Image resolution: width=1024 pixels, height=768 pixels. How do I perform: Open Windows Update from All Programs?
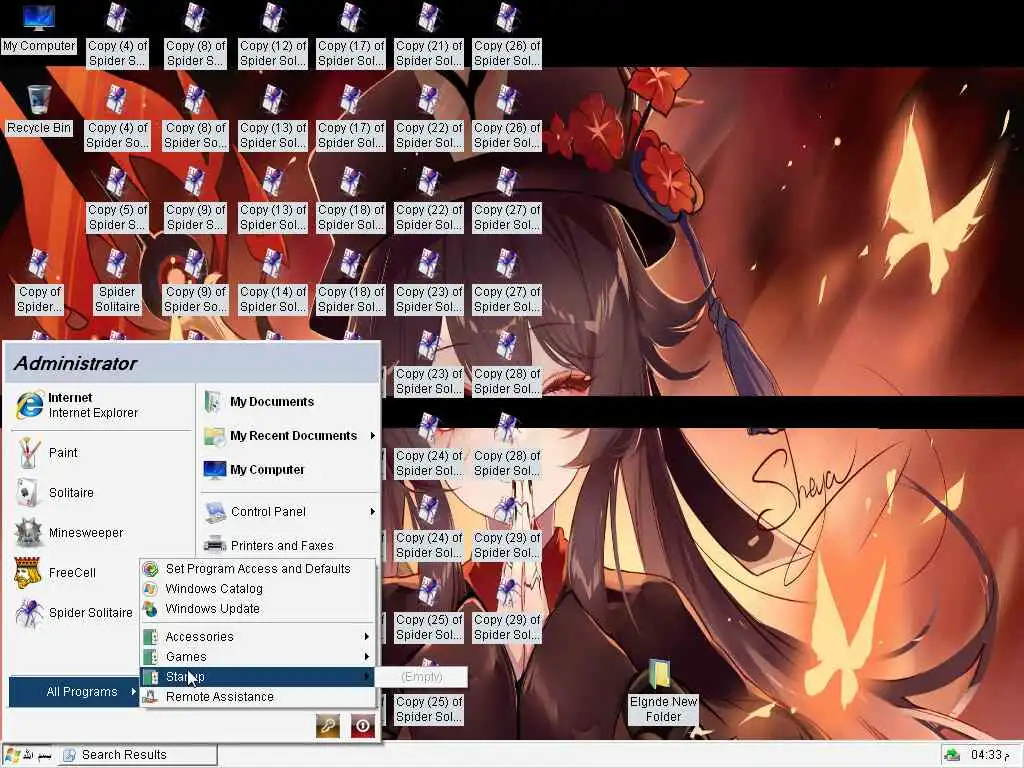[x=258, y=609]
